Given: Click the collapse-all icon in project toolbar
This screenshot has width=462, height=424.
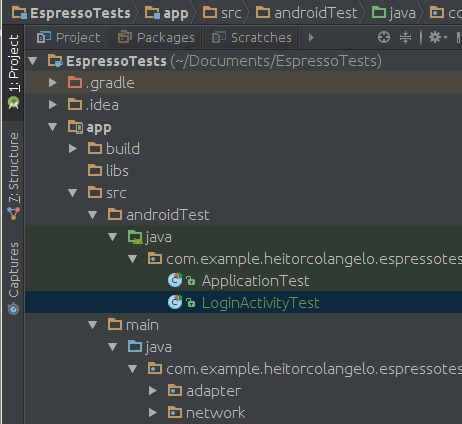Looking at the screenshot, I should [405, 37].
